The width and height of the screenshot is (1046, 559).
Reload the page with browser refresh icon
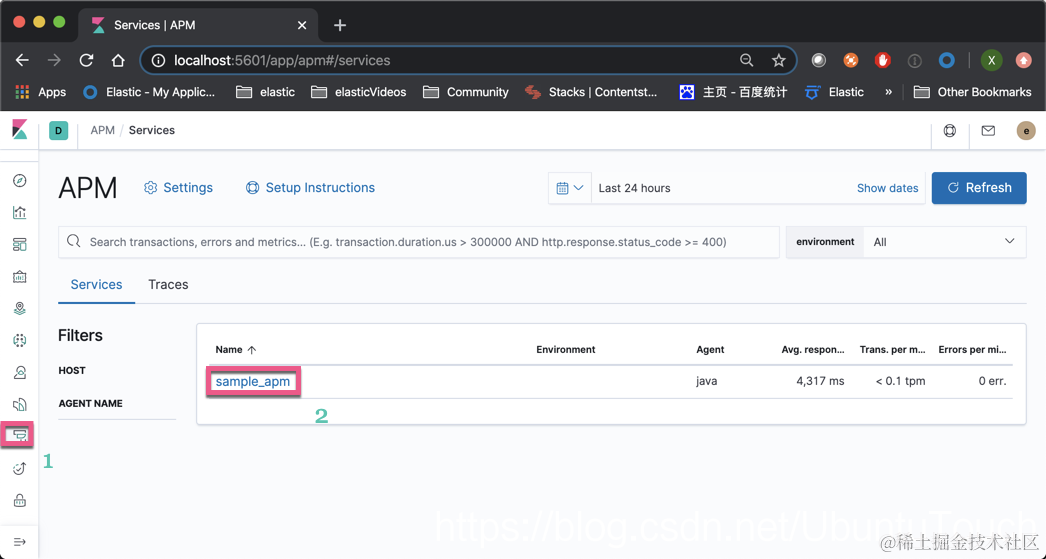(86, 60)
